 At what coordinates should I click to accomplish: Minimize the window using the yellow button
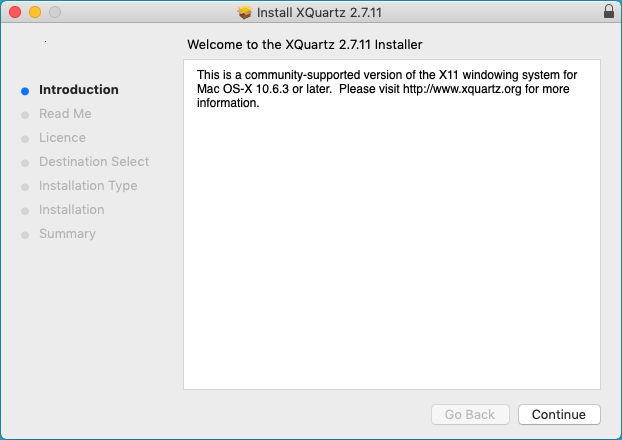(x=34, y=12)
